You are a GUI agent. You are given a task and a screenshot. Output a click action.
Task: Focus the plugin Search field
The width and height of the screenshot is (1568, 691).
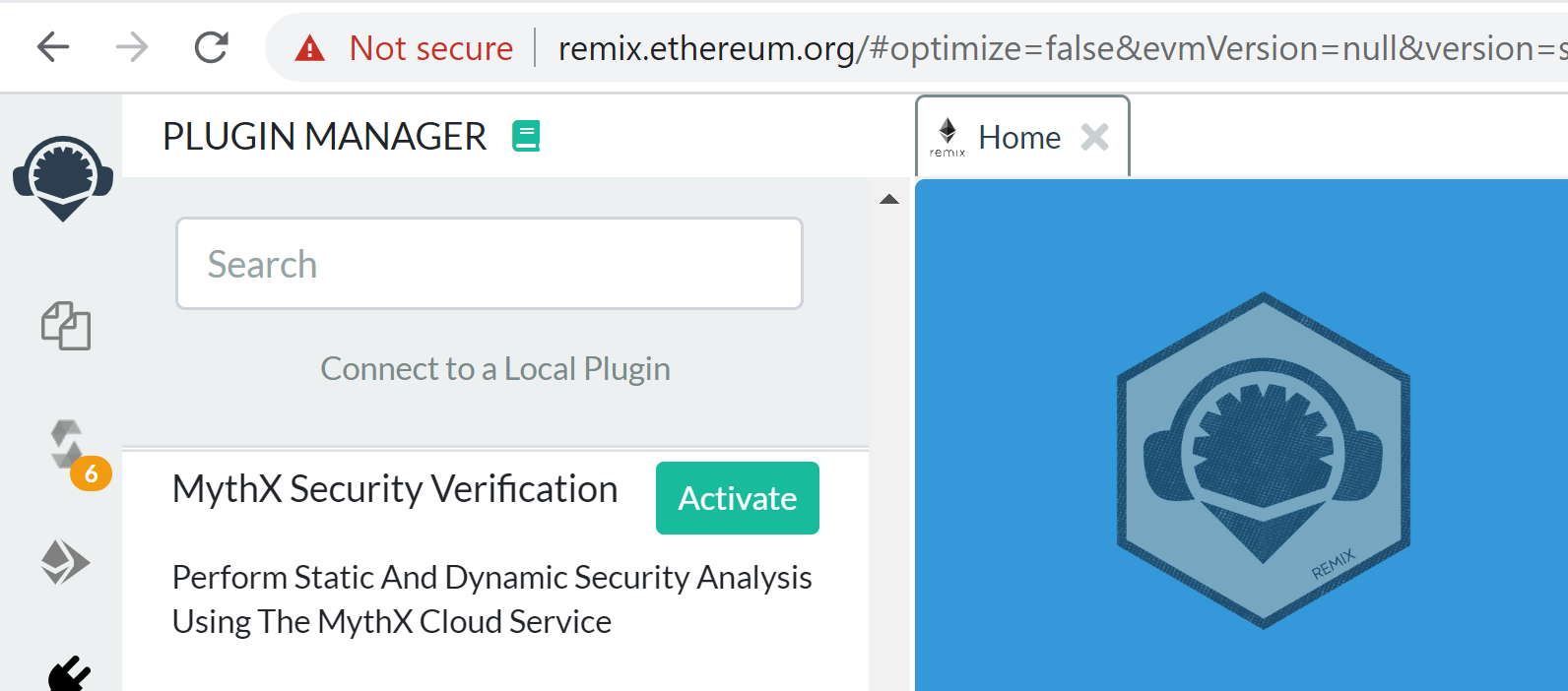tap(490, 264)
